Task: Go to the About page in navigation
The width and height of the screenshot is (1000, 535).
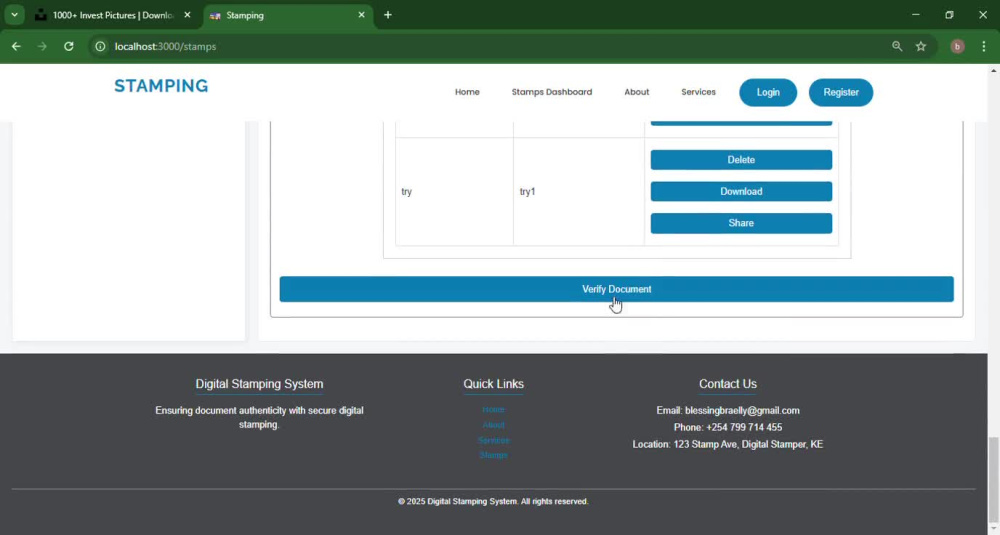Action: coord(636,92)
